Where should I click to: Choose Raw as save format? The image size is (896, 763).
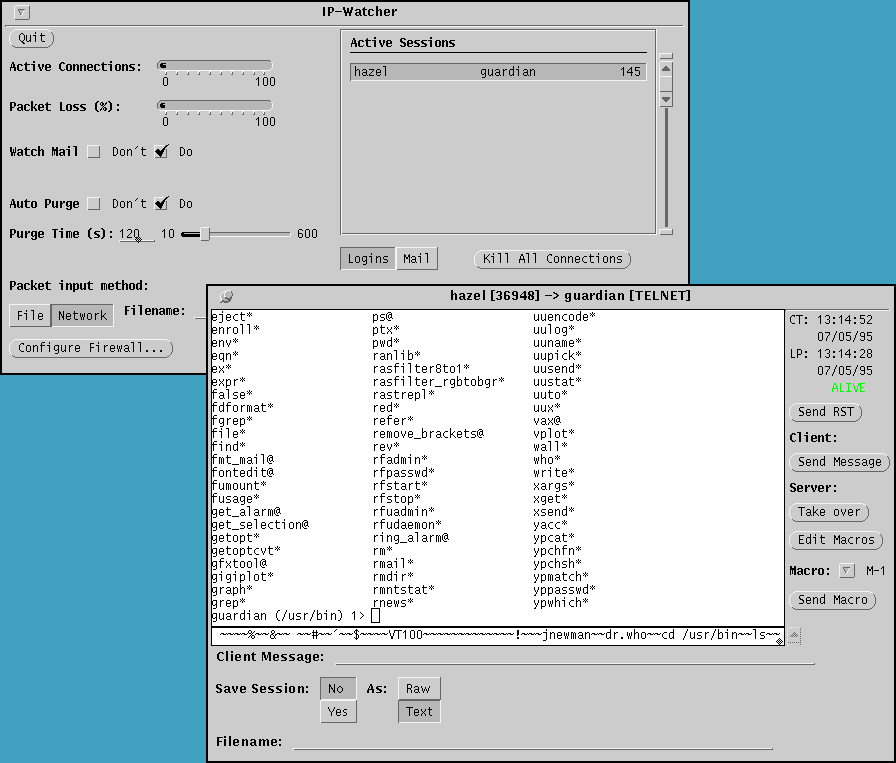pyautogui.click(x=419, y=689)
